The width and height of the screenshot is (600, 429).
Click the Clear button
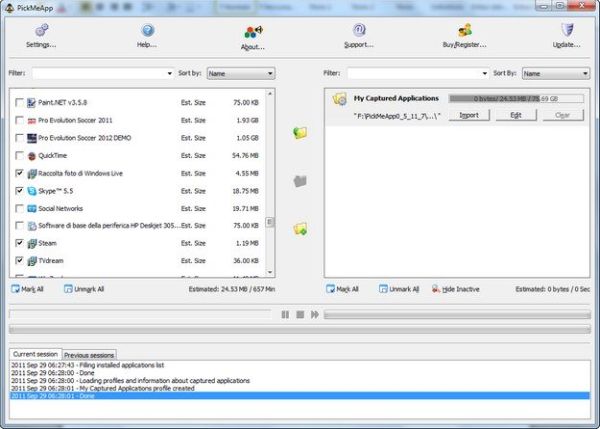coord(563,115)
